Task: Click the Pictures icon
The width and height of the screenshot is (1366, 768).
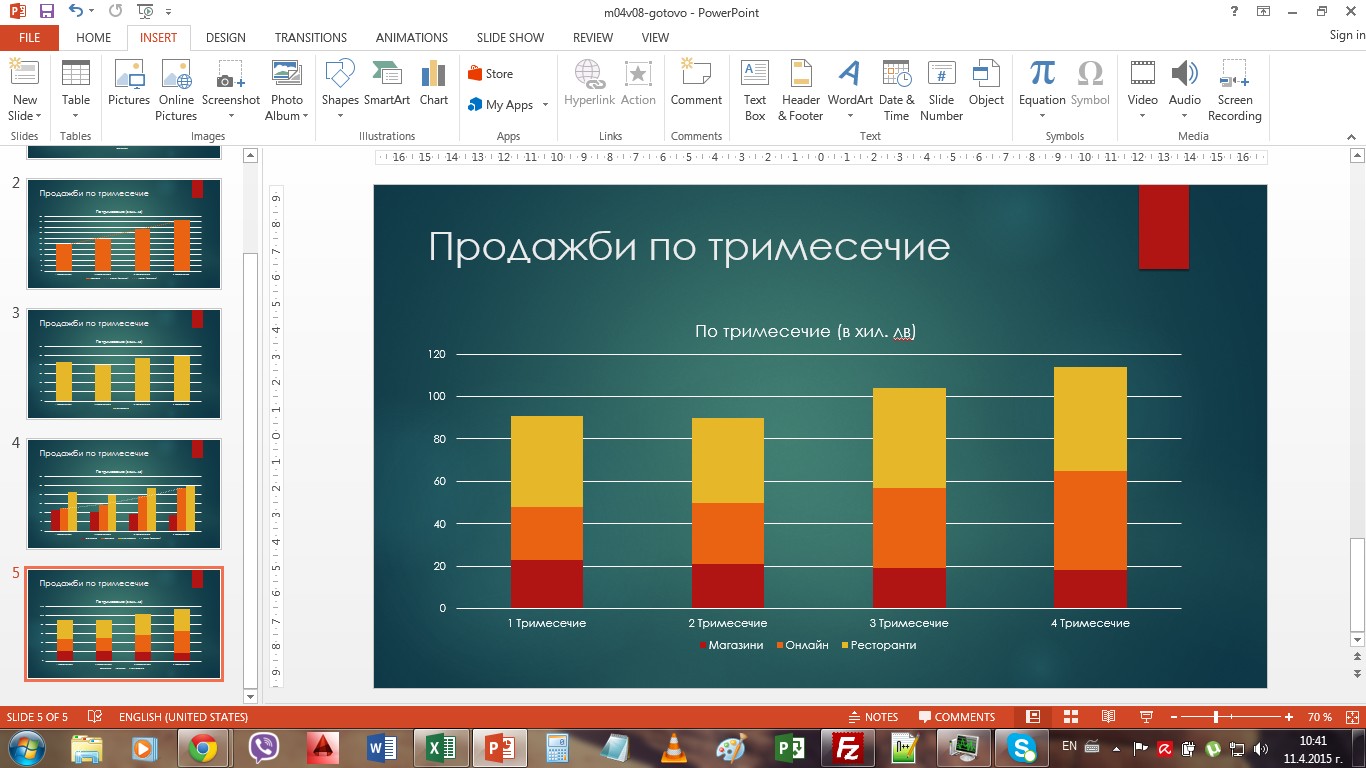Action: coord(129,83)
